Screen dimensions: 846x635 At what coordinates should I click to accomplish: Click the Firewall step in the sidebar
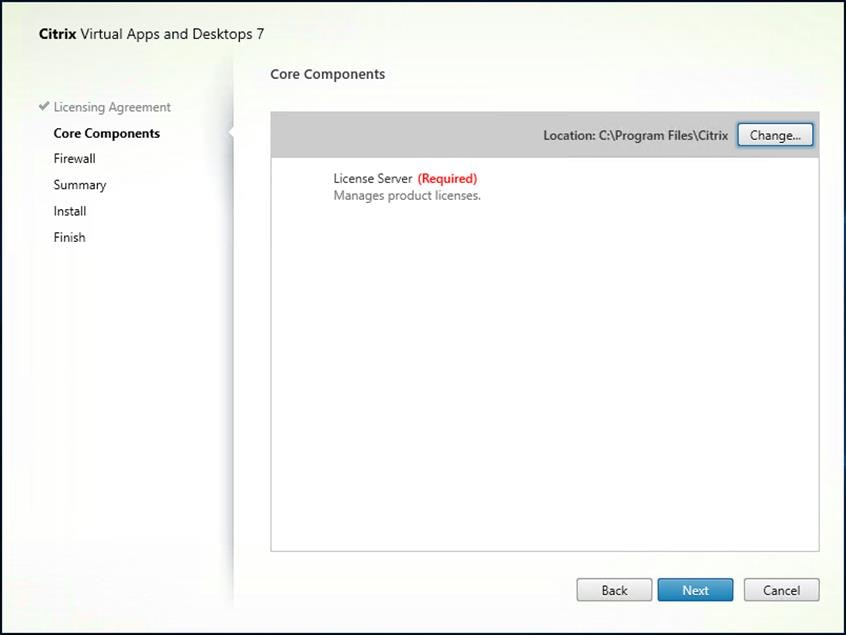74,158
